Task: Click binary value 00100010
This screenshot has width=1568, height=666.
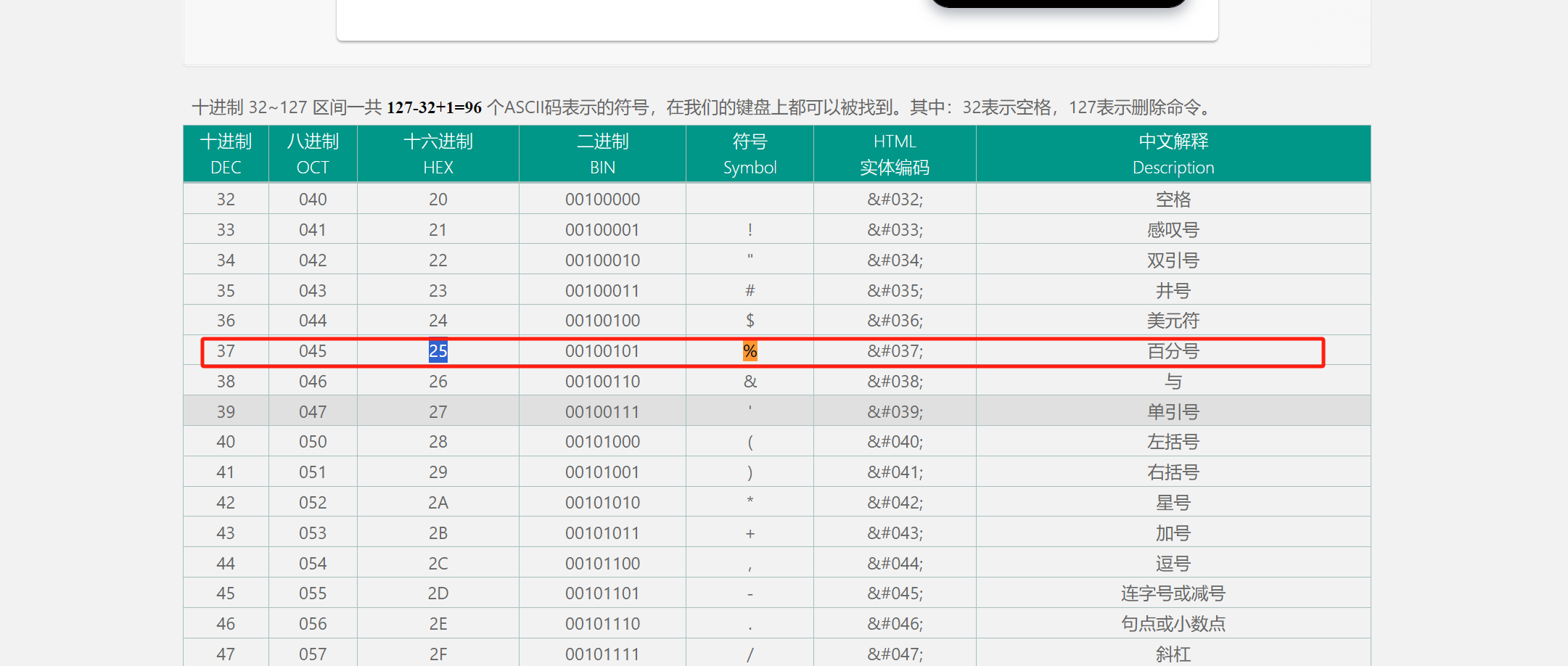Action: pos(602,260)
